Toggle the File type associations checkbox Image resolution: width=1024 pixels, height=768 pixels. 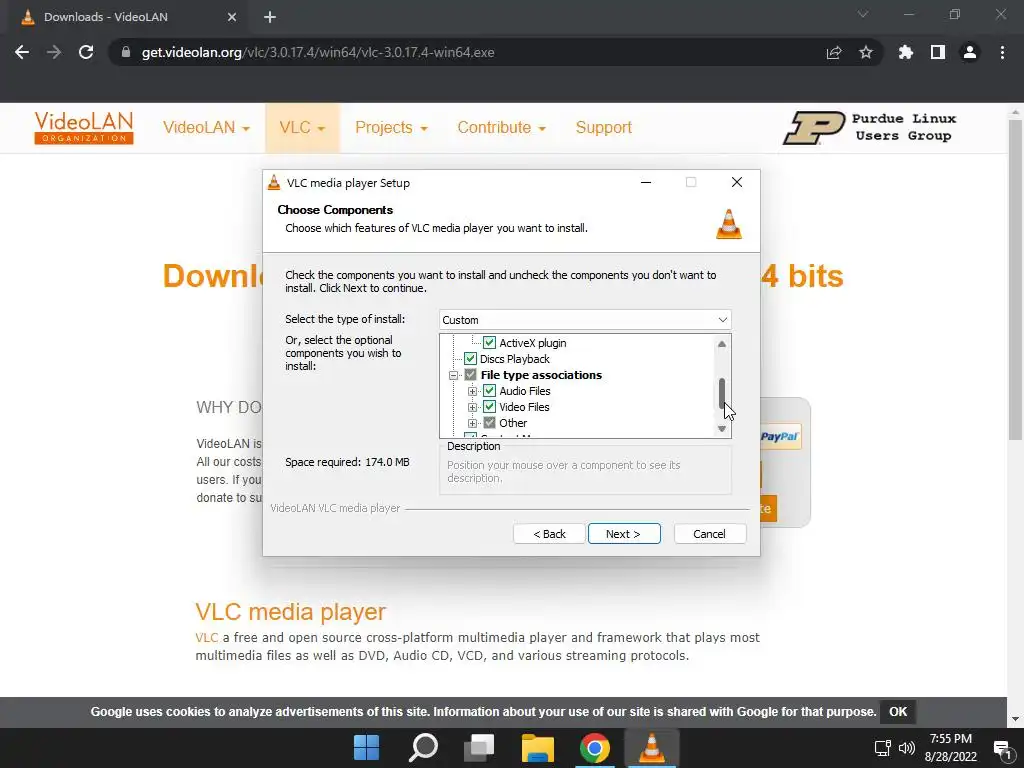tap(470, 375)
